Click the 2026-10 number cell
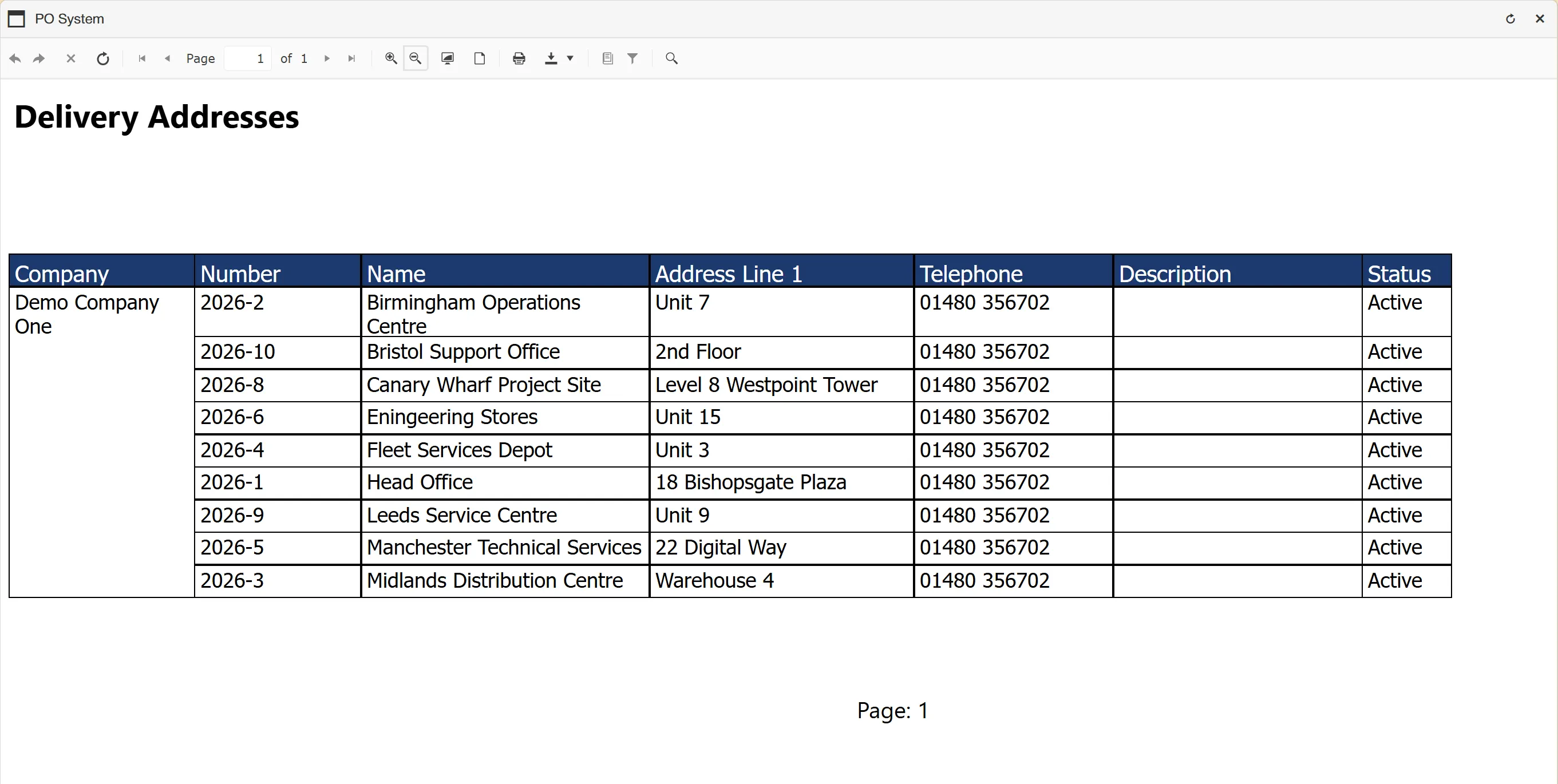The image size is (1558, 784). [x=278, y=353]
